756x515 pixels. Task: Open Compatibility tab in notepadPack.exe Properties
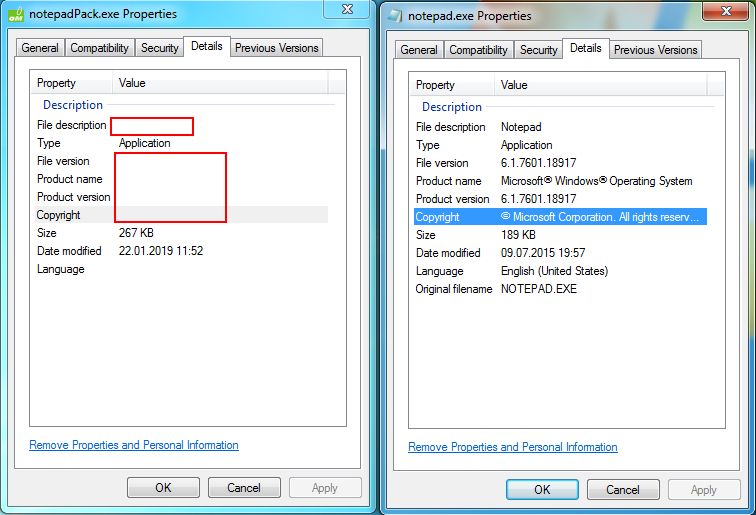[99, 48]
